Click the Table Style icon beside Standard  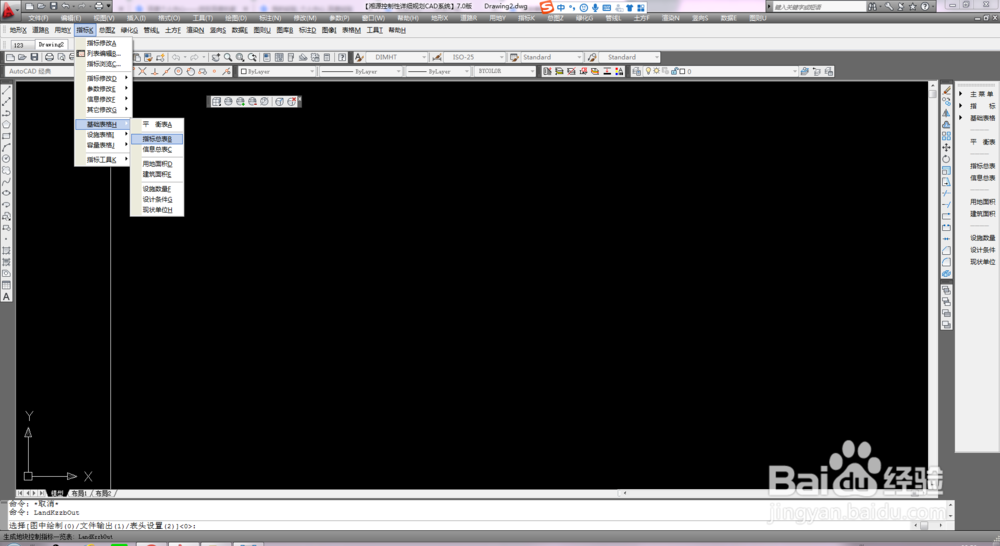[514, 57]
